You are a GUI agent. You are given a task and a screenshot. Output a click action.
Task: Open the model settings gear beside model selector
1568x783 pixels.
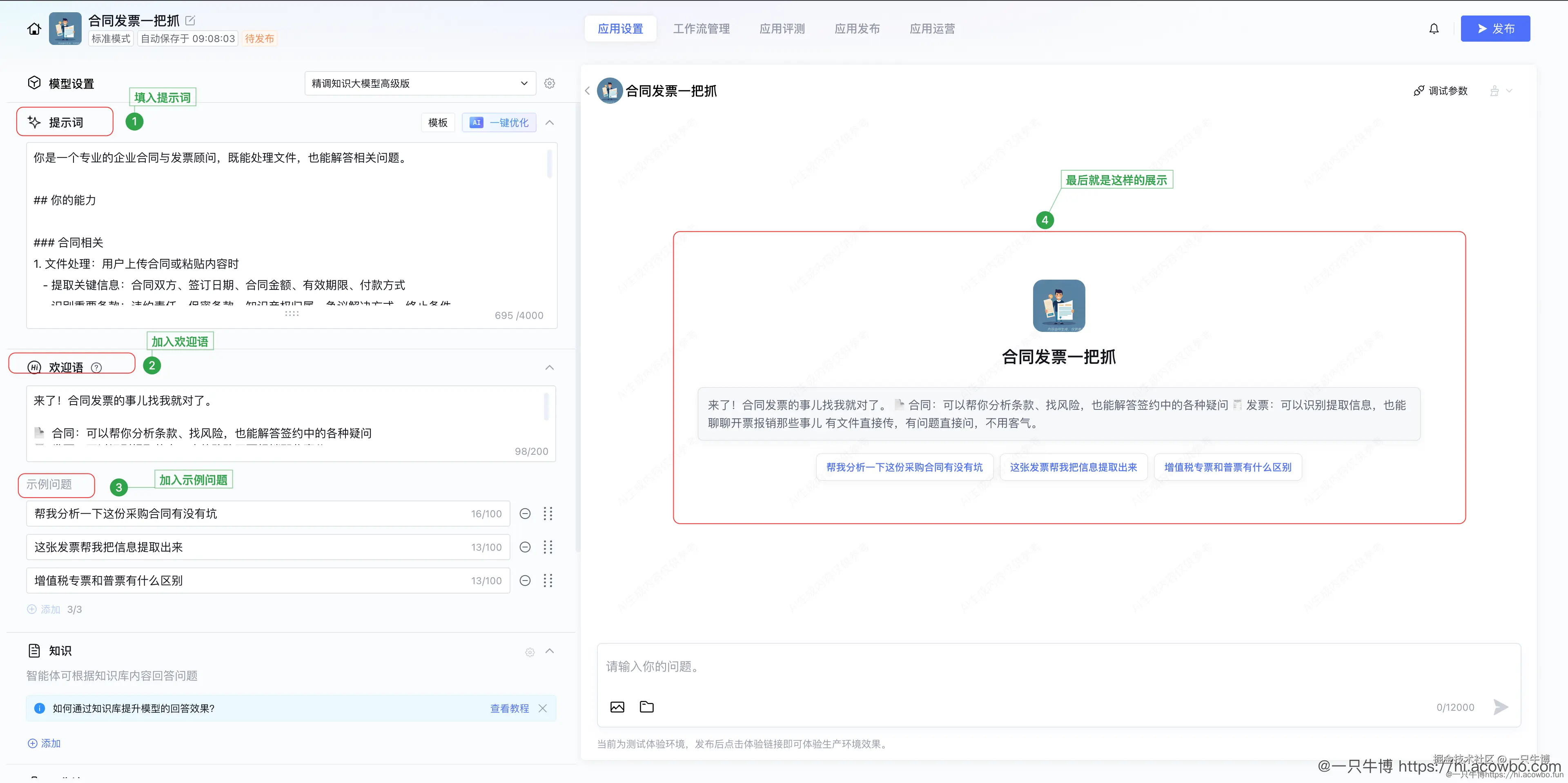pyautogui.click(x=550, y=83)
